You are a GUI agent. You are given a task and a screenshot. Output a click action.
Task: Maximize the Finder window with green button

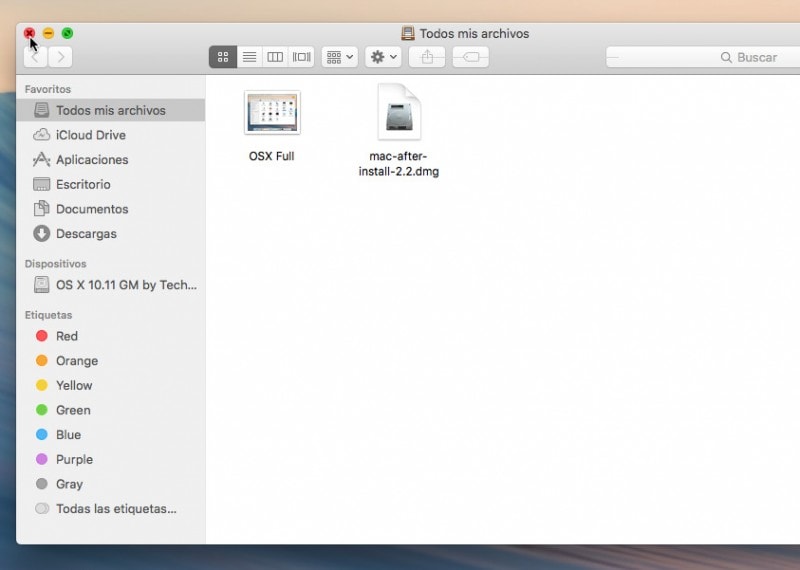click(x=67, y=33)
